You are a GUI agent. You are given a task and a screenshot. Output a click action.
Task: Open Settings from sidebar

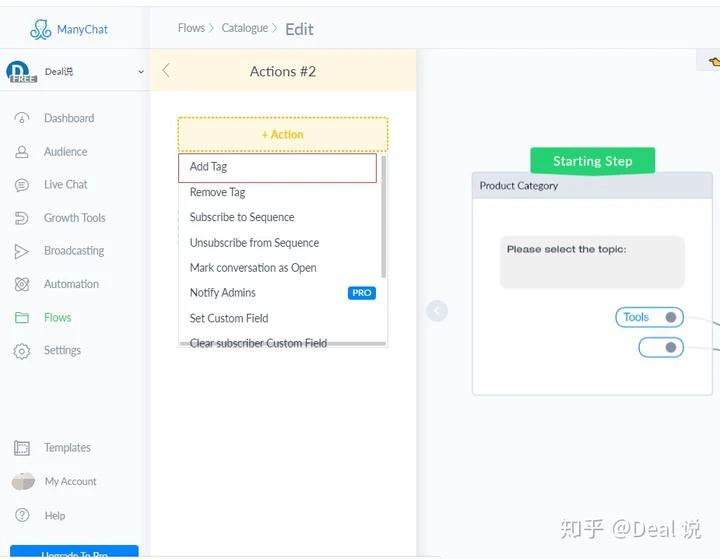coord(62,350)
